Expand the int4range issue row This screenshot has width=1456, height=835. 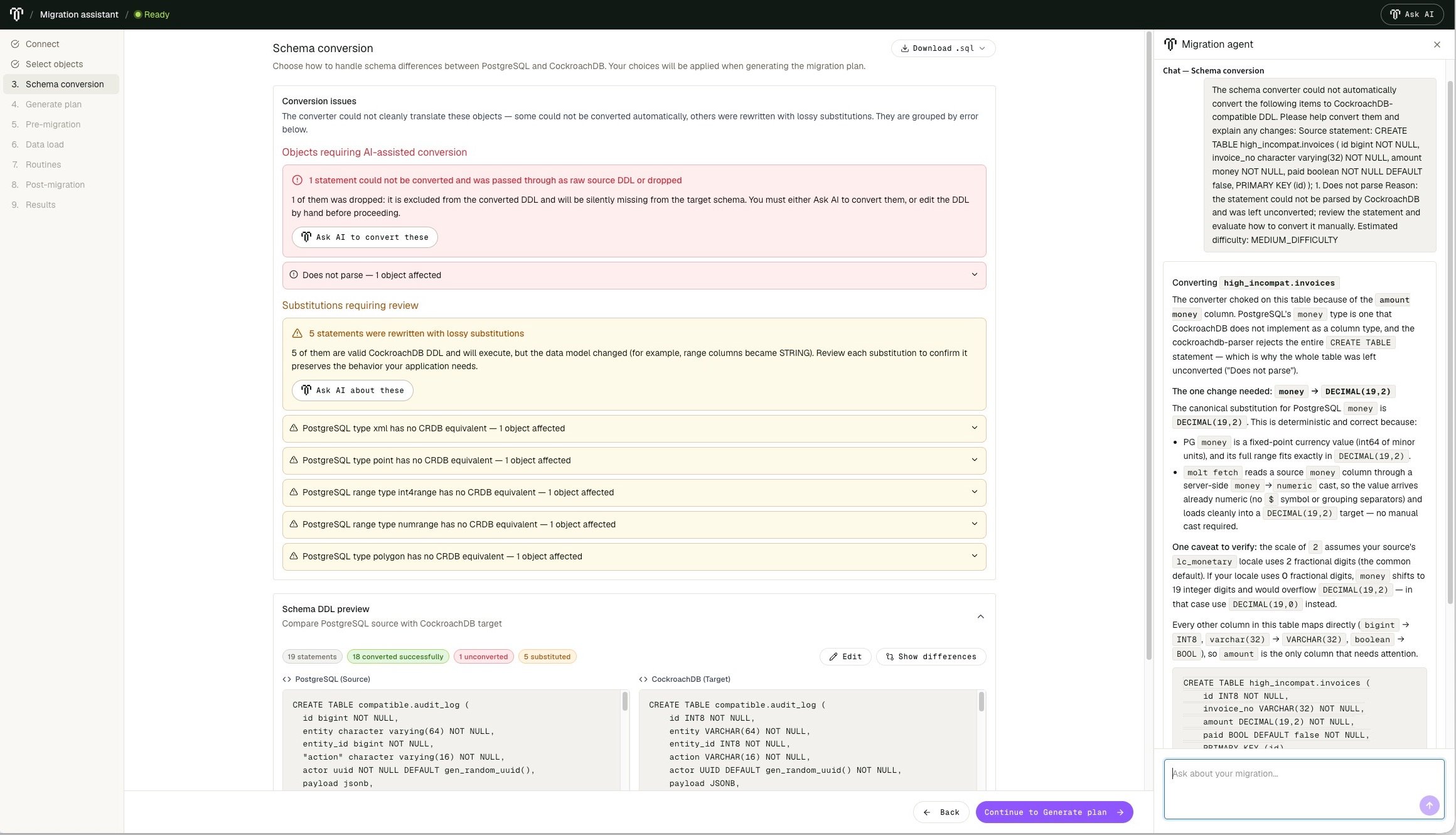(x=634, y=492)
